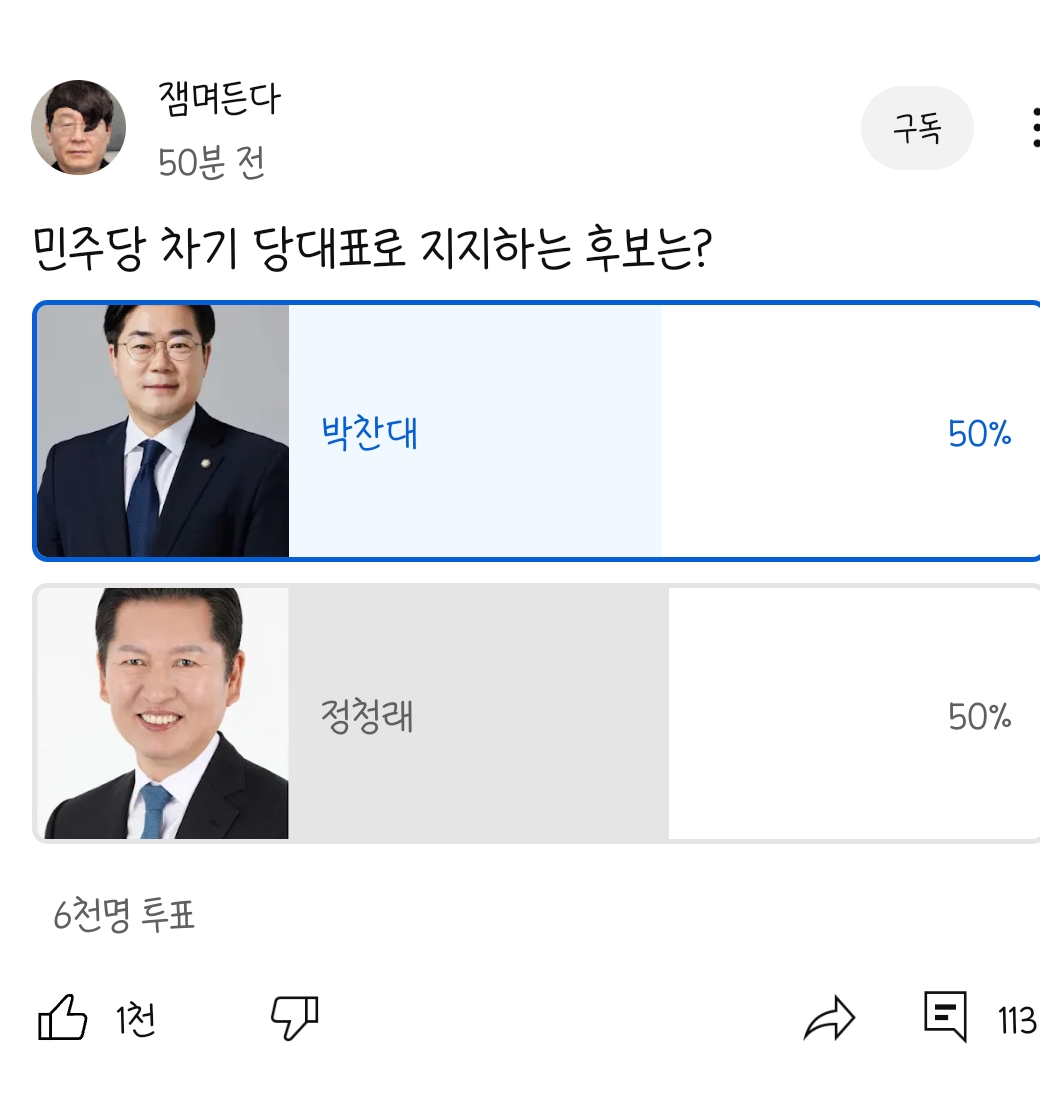Tap the 1천 like count

click(135, 1021)
